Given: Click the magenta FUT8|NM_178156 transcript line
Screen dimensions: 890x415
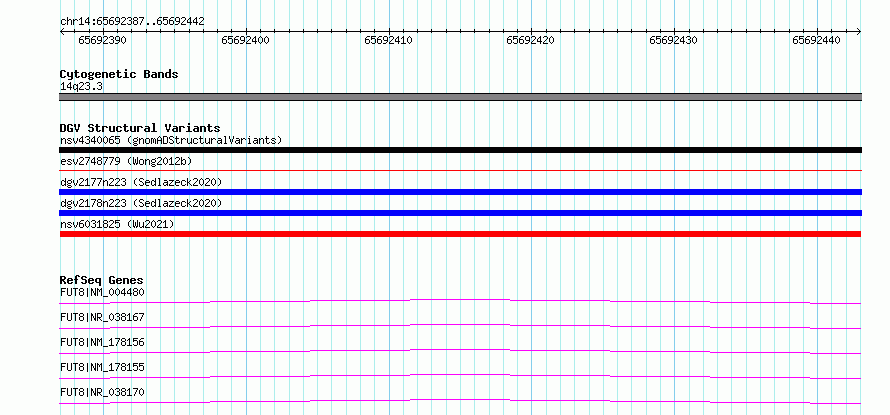Looking at the screenshot, I should click(x=460, y=351).
